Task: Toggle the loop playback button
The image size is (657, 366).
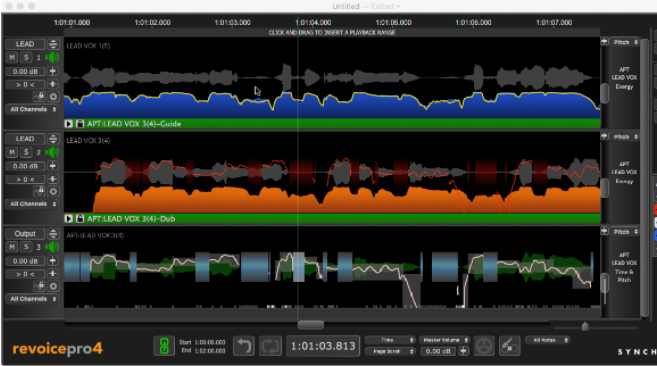Action: pos(270,346)
